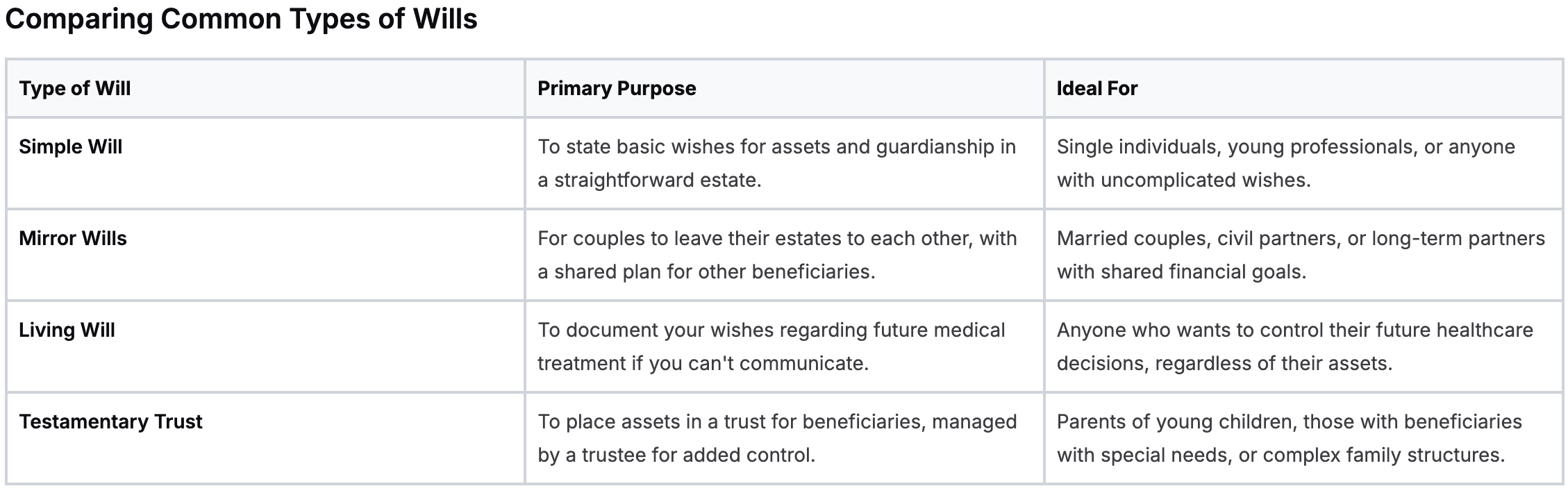Click the Mirror Wills primary purpose cell
This screenshot has width=1568, height=493.
coord(776,255)
